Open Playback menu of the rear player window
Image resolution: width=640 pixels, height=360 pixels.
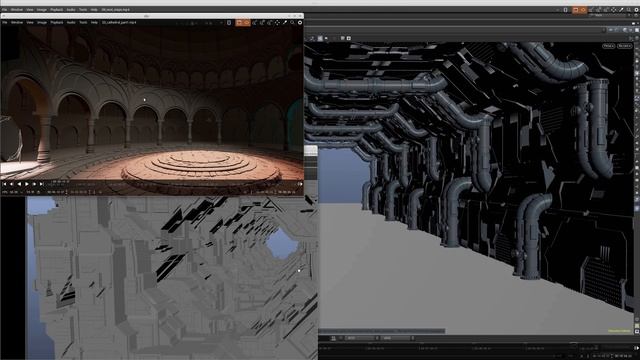[57, 9]
